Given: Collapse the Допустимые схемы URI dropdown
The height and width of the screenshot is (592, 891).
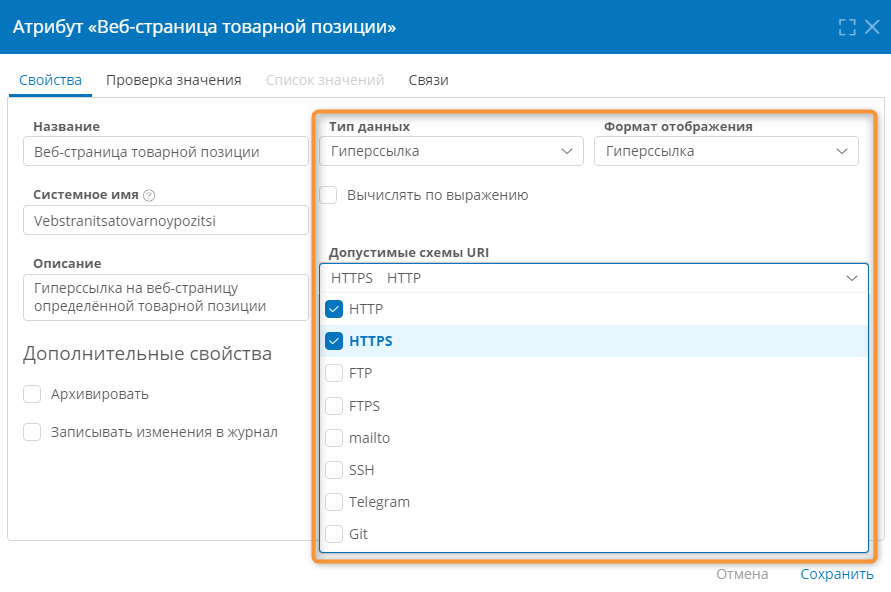Looking at the screenshot, I should coord(851,278).
